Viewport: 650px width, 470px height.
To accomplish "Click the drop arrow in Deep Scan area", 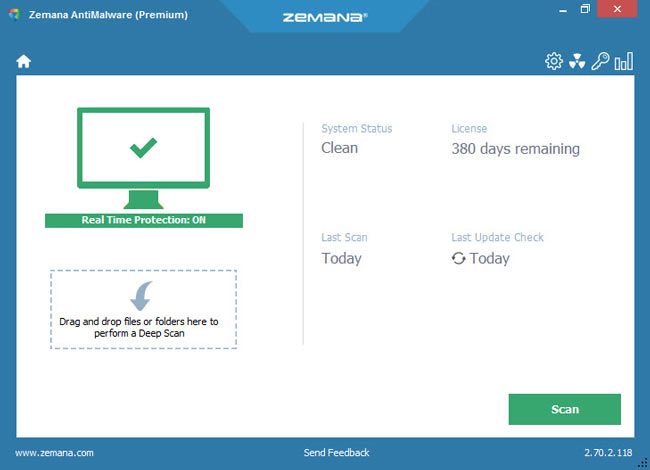I will pos(141,296).
